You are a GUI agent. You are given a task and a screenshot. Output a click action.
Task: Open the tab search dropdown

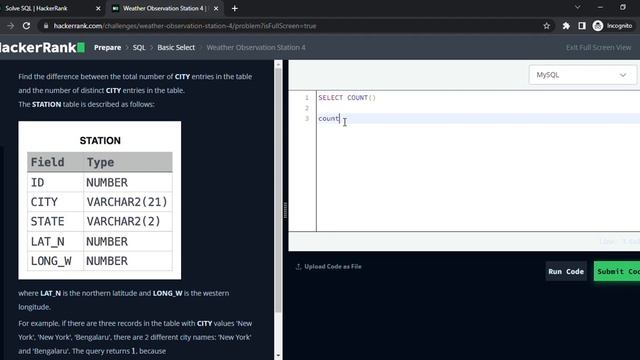(x=578, y=7)
